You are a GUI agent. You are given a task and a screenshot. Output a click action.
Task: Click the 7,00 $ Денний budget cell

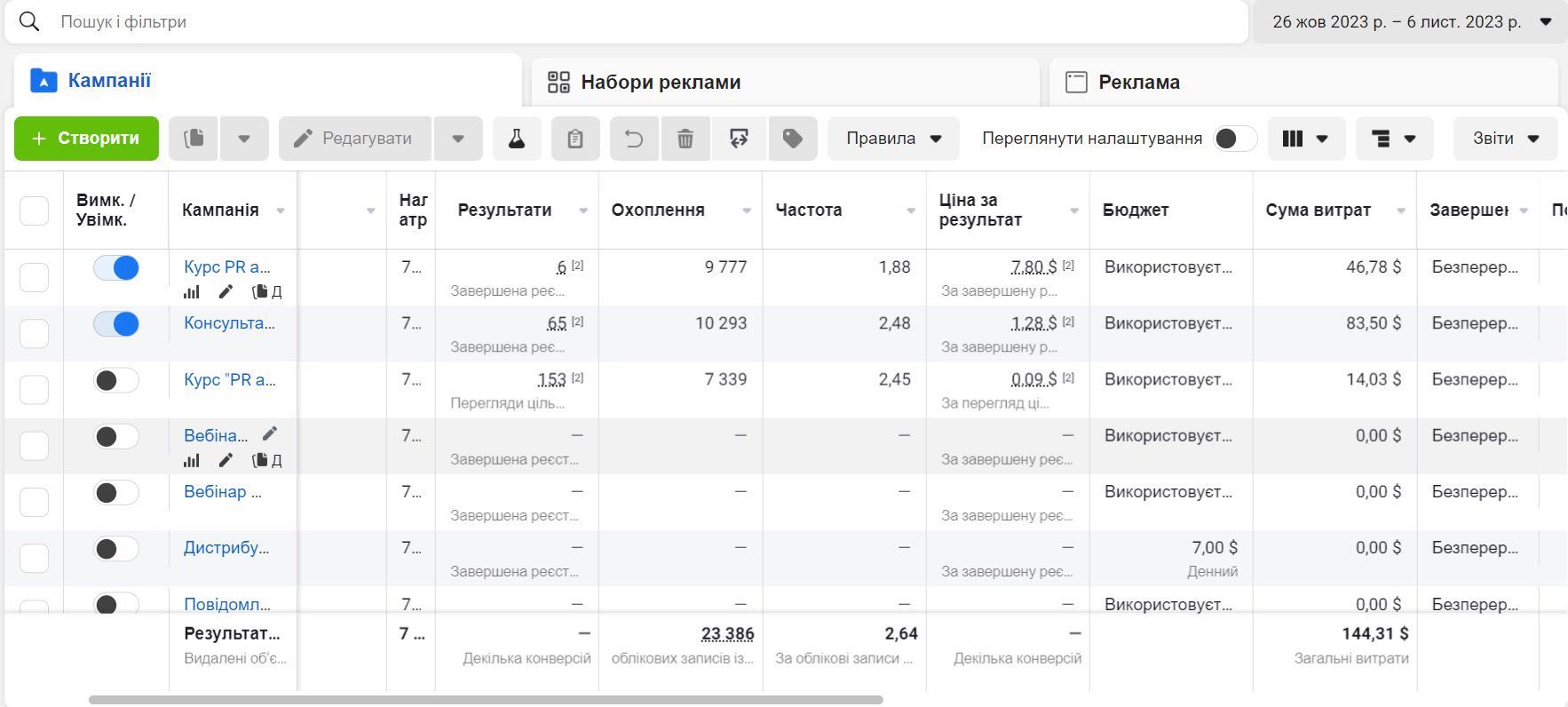1171,559
